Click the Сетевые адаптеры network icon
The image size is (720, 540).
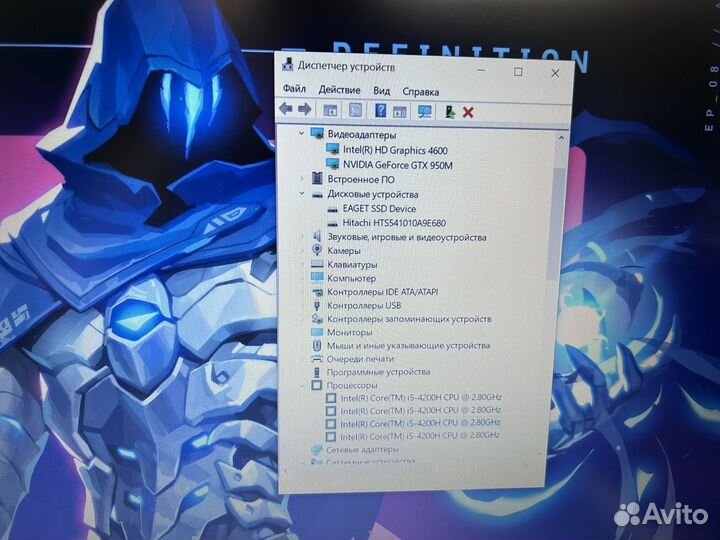click(316, 449)
